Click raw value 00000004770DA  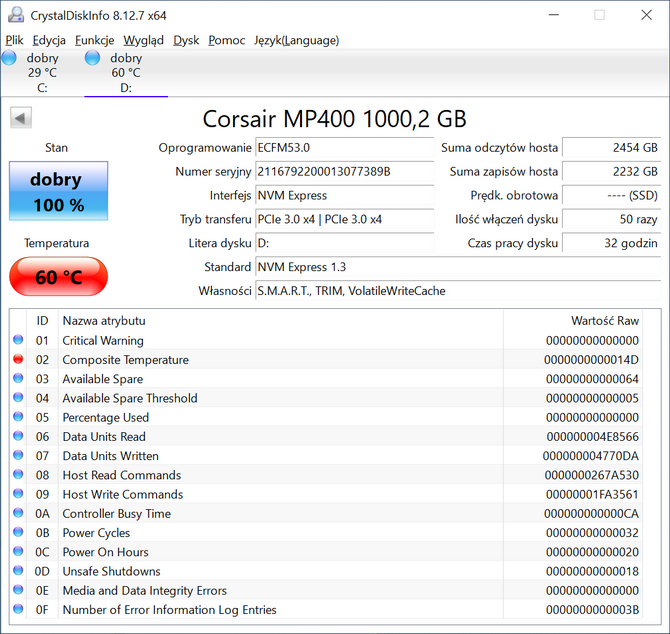click(591, 456)
